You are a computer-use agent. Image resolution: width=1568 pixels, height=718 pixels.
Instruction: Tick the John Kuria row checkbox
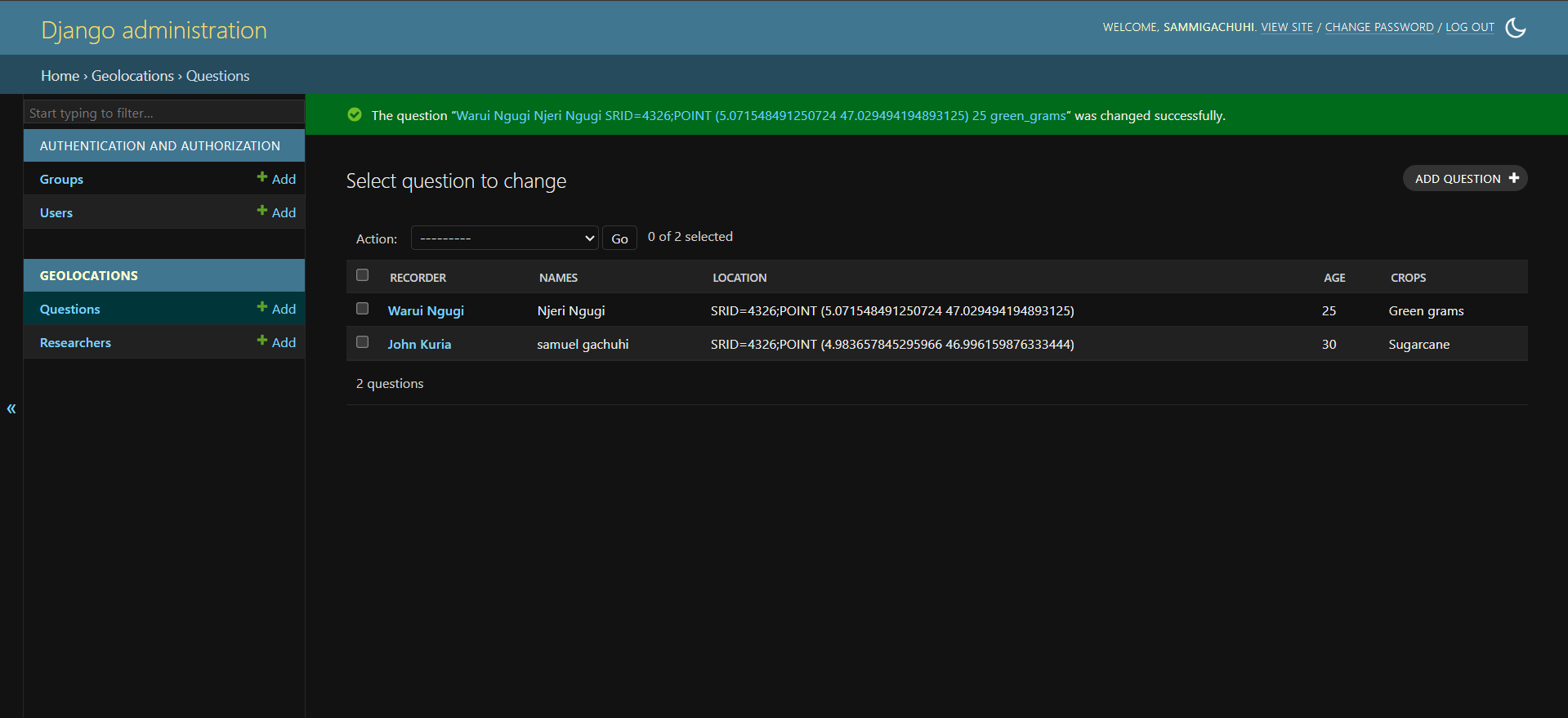click(x=363, y=342)
